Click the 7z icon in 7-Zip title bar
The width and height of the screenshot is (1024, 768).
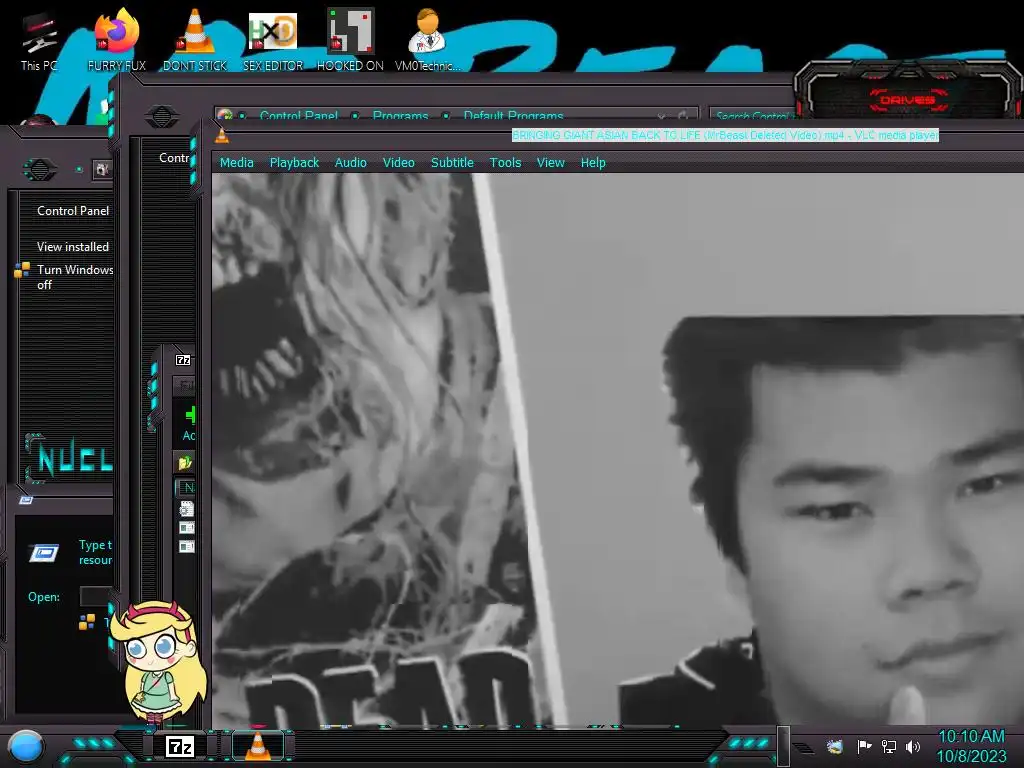point(183,360)
